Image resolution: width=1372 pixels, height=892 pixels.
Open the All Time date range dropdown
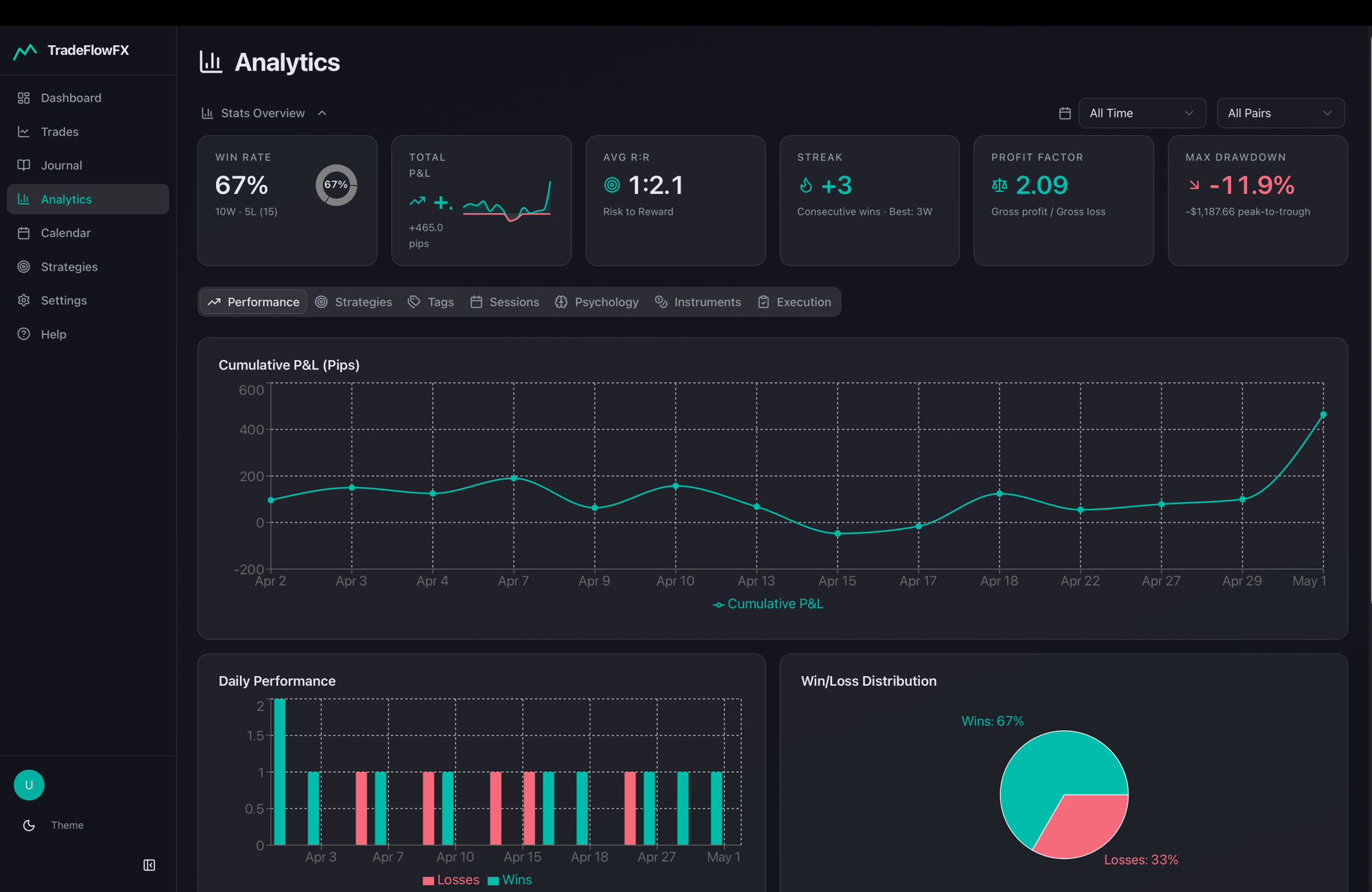[x=1142, y=113]
